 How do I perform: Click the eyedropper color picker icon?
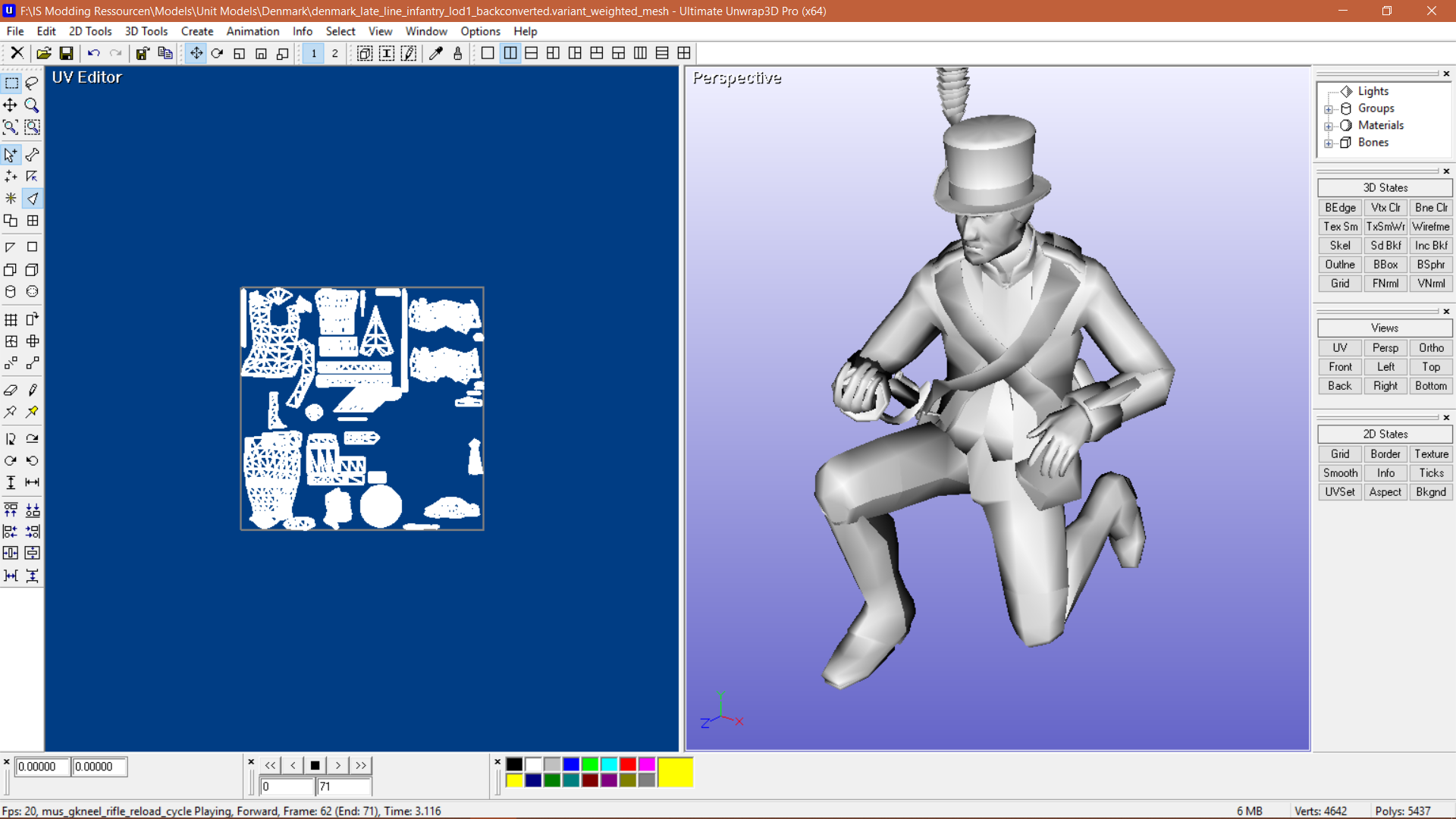coord(436,53)
